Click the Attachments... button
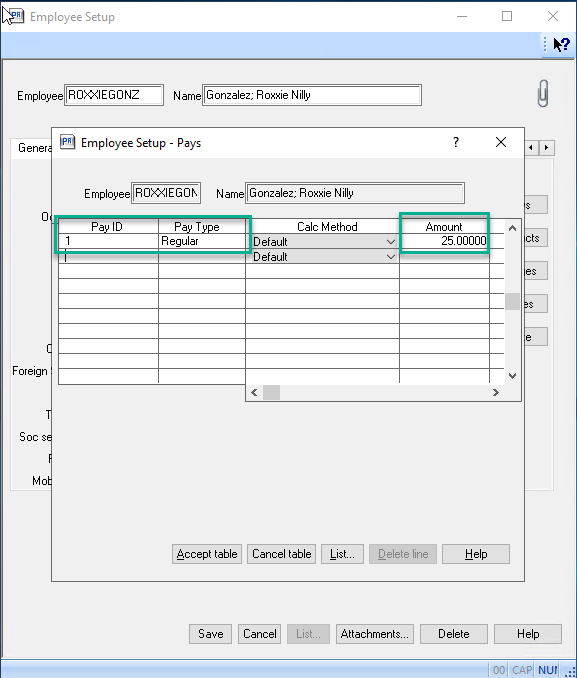Viewport: 577px width, 678px height. click(x=375, y=634)
